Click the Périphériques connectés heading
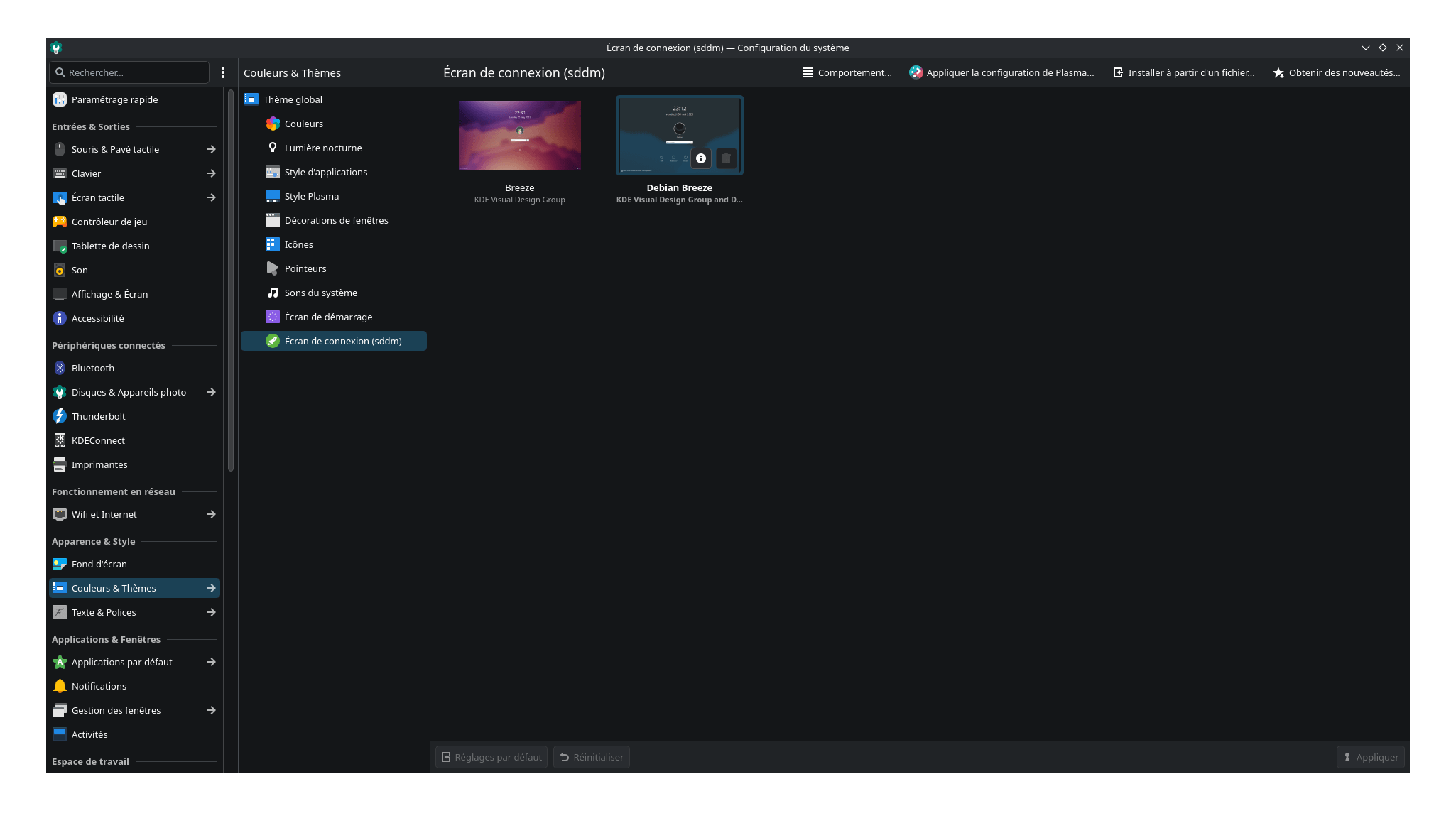The width and height of the screenshot is (1456, 828). [109, 345]
